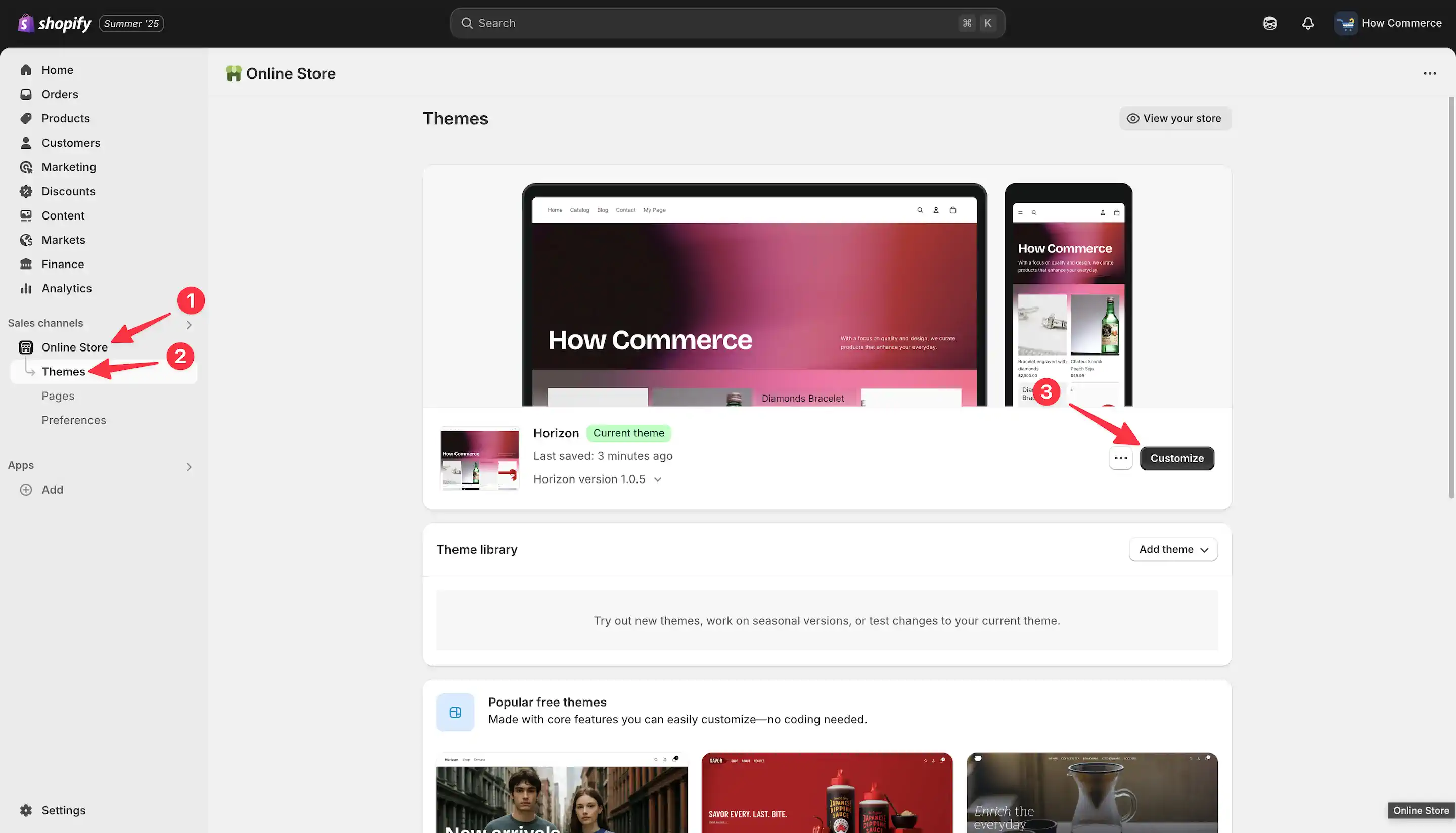Click the Horizon theme thumbnail
The width and height of the screenshot is (1456, 833).
479,458
